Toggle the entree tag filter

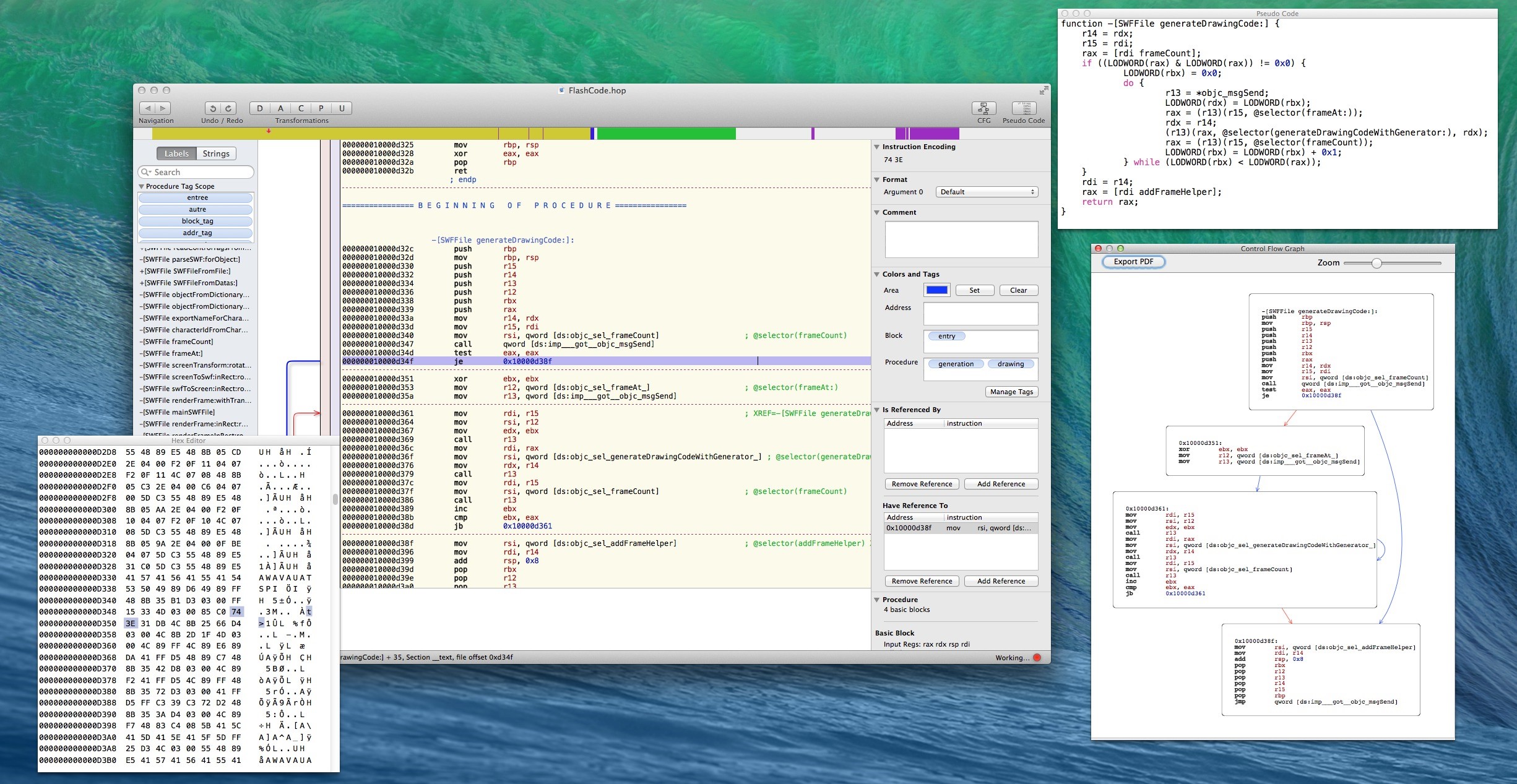[x=197, y=198]
